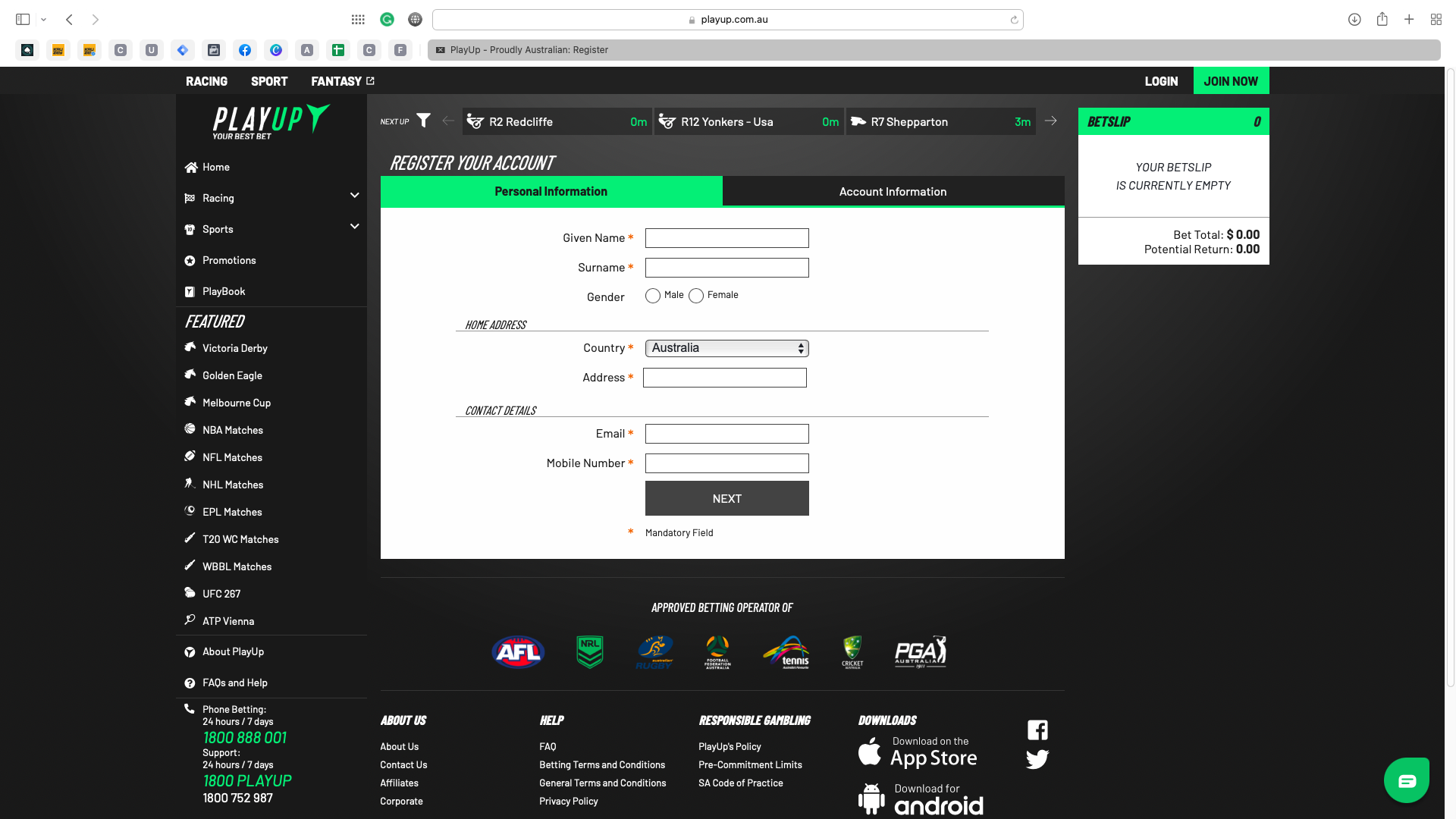Screen dimensions: 1456x819
Task: Select the Female gender radio button
Action: point(696,296)
